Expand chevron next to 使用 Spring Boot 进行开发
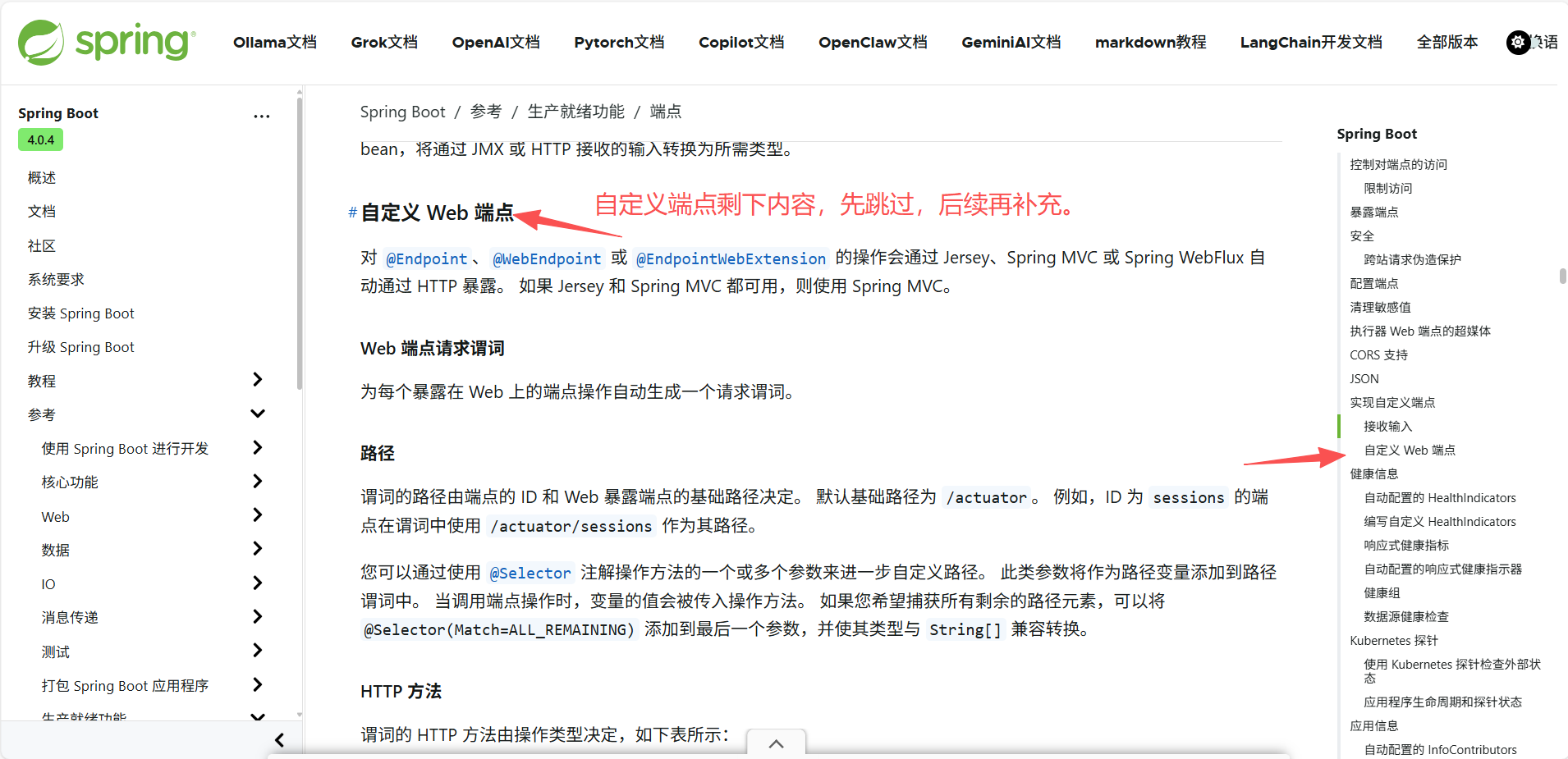The height and width of the screenshot is (759, 1568). click(x=258, y=447)
